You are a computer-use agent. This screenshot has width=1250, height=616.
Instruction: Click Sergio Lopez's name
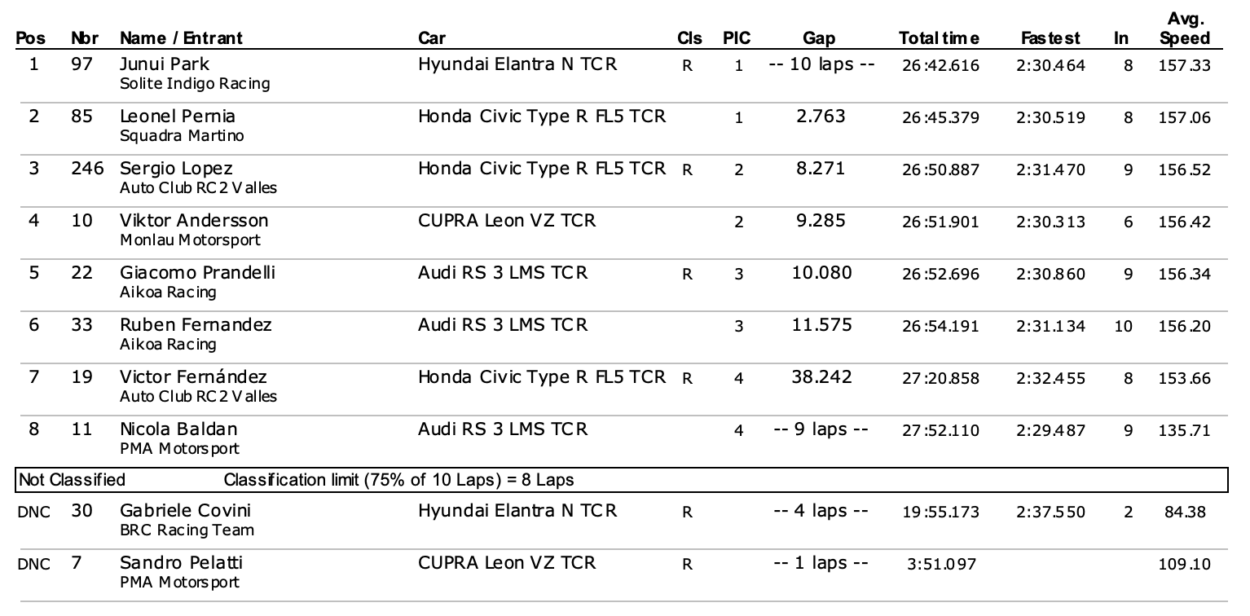point(168,168)
